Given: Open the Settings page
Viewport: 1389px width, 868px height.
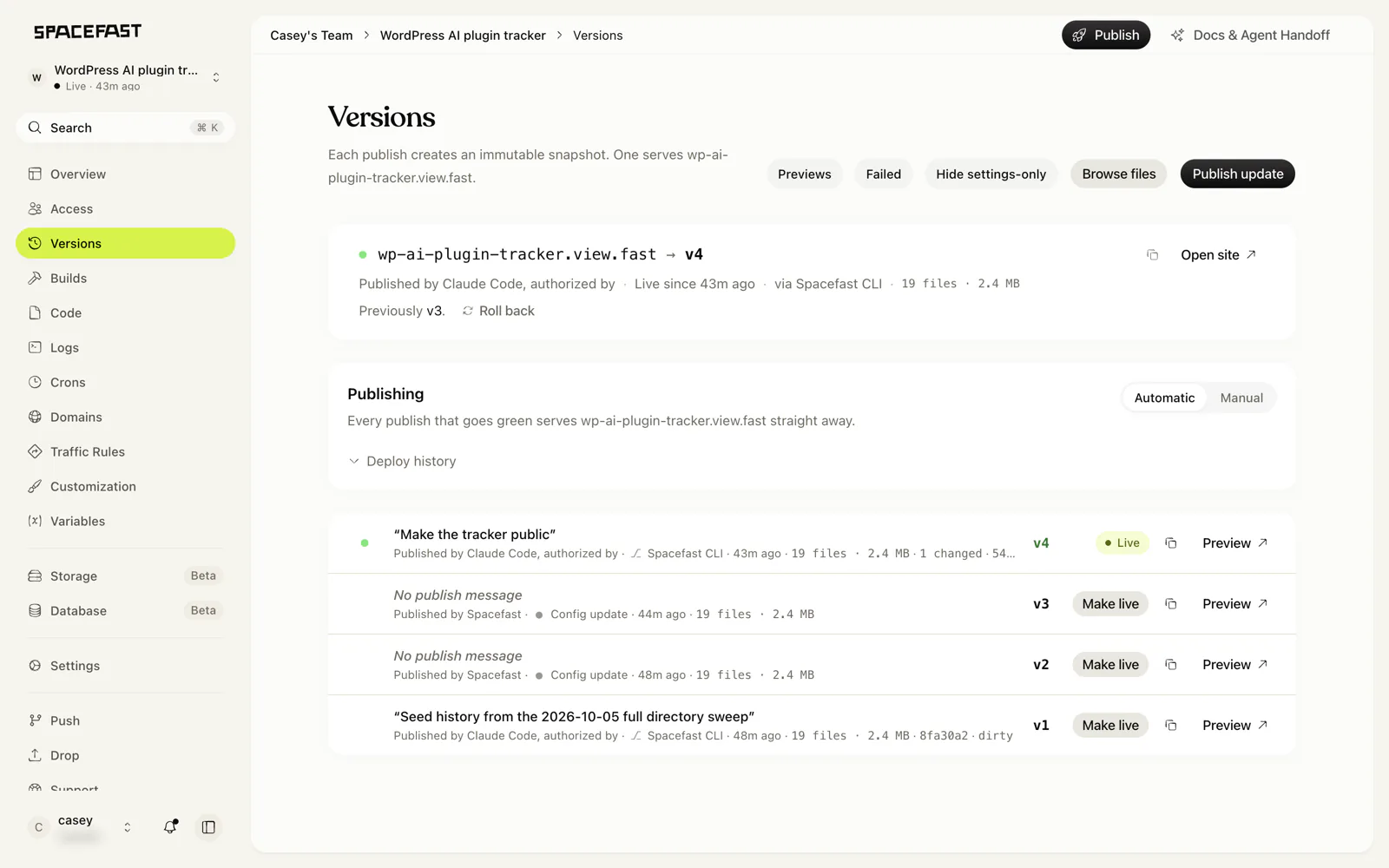Looking at the screenshot, I should tap(125, 666).
